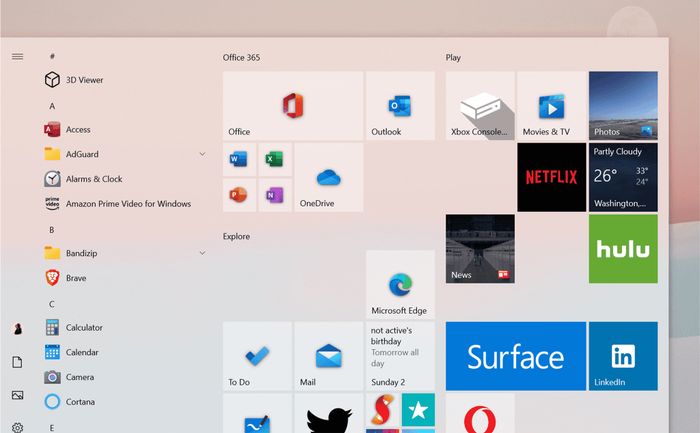This screenshot has width=700, height=433.
Task: Open the Photos live tile
Action: click(623, 106)
